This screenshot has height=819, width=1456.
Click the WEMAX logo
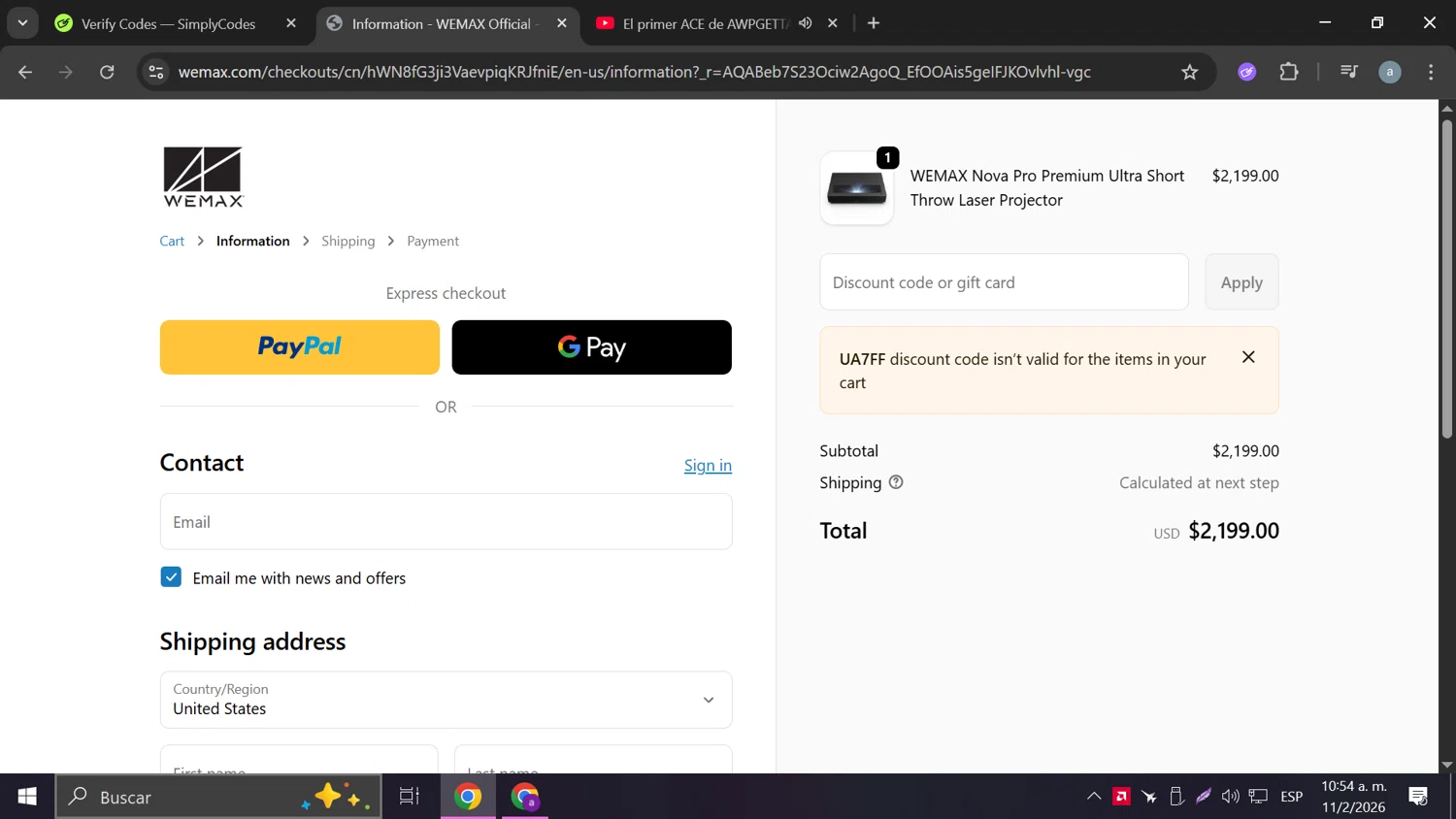tap(203, 177)
